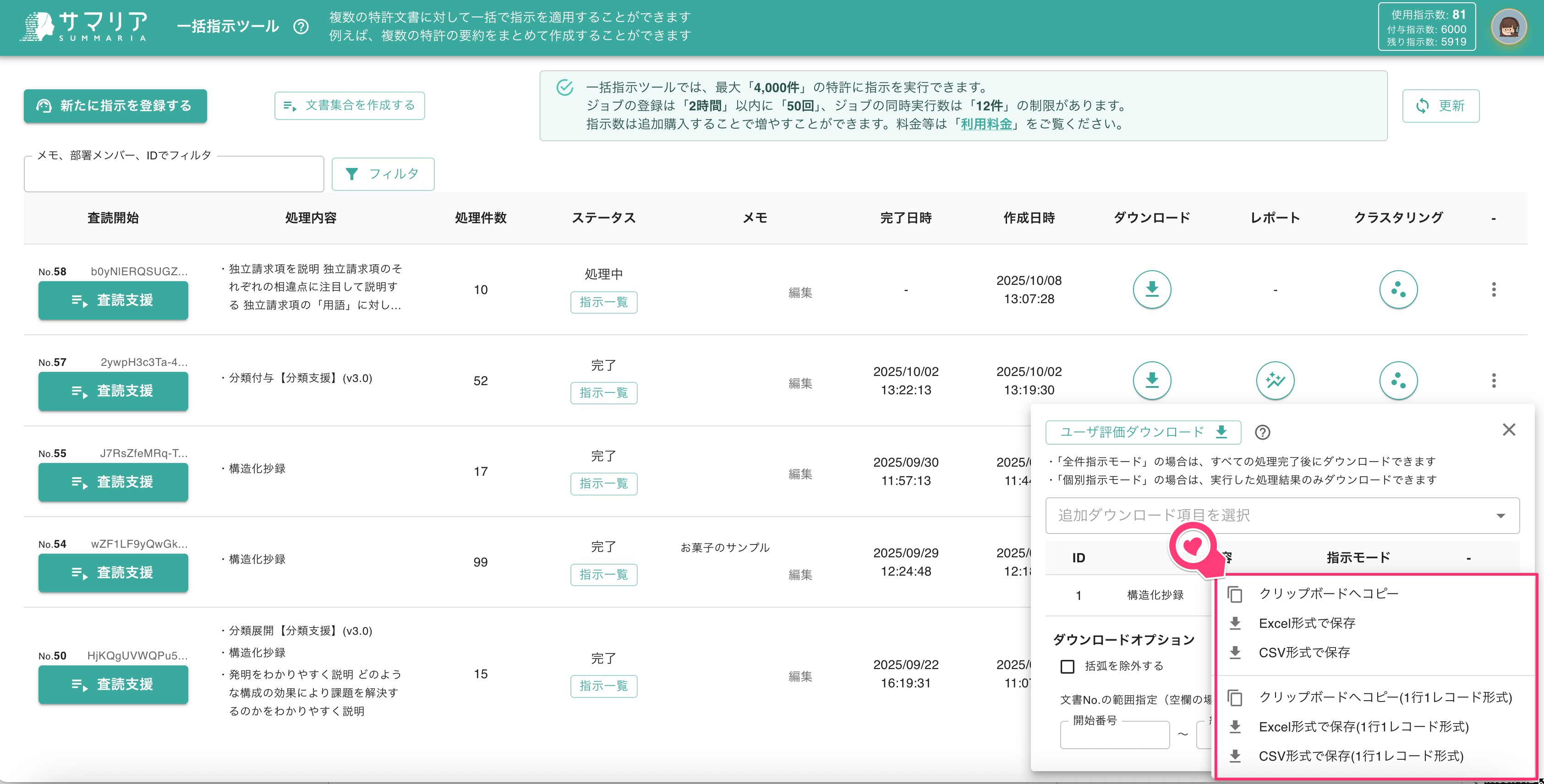This screenshot has height=784, width=1544.
Task: Click 編集 memo link for No.57
Action: 800,383
